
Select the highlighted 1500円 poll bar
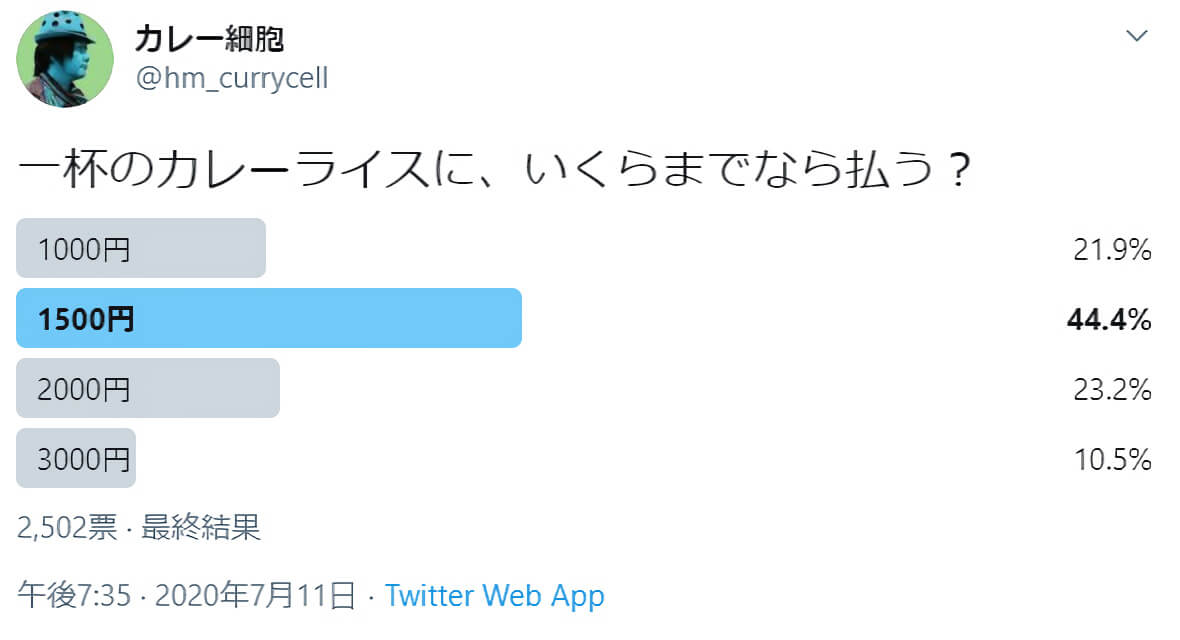(x=269, y=318)
